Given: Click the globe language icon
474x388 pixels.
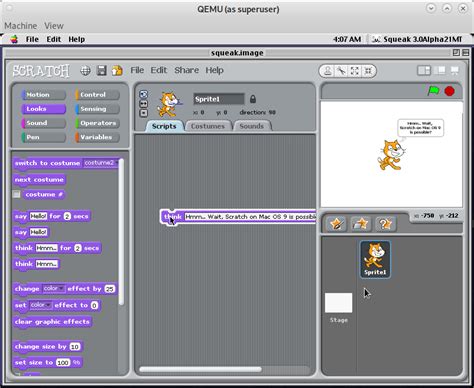Looking at the screenshot, I should [85, 71].
